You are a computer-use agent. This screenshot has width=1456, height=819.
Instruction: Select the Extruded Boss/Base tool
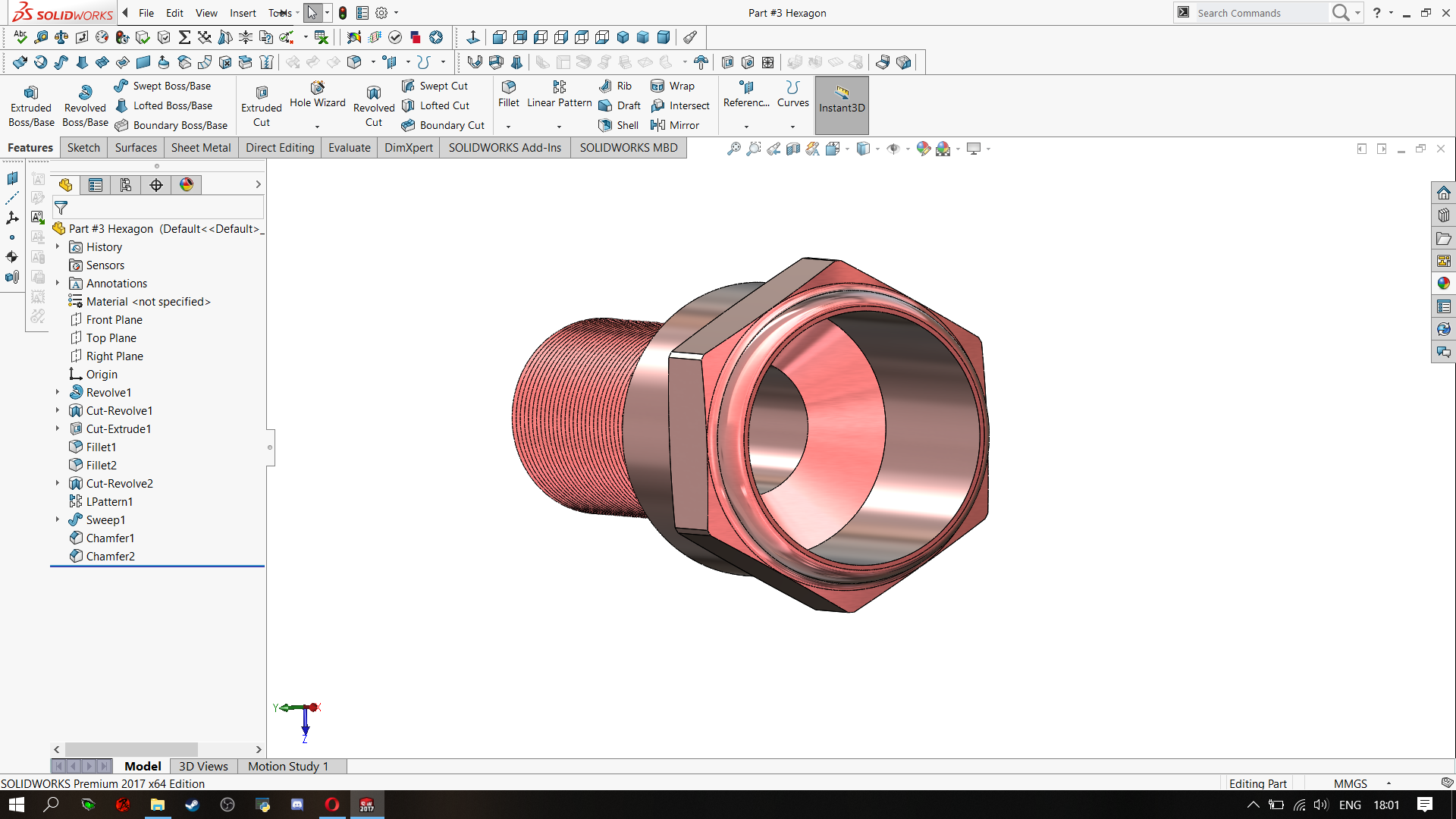(x=31, y=105)
